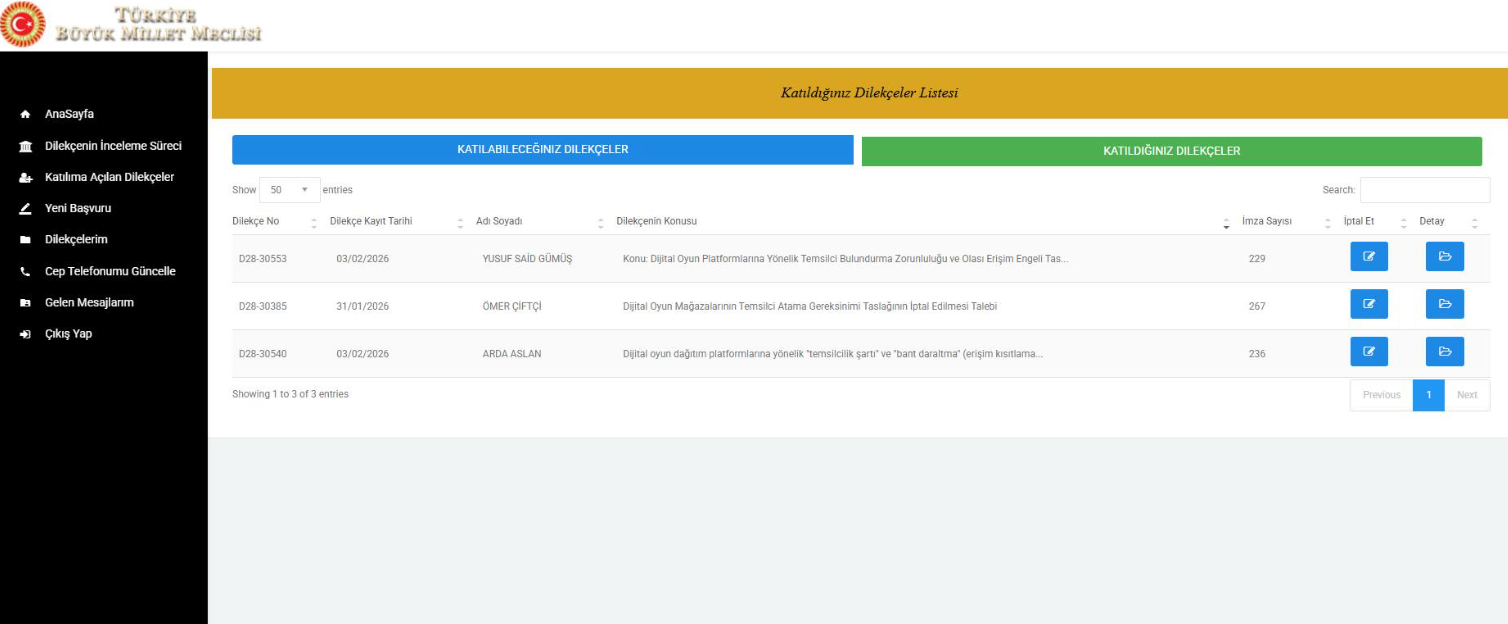This screenshot has width=1508, height=624.
Task: Click petition number D28-30540
Action: 263,354
